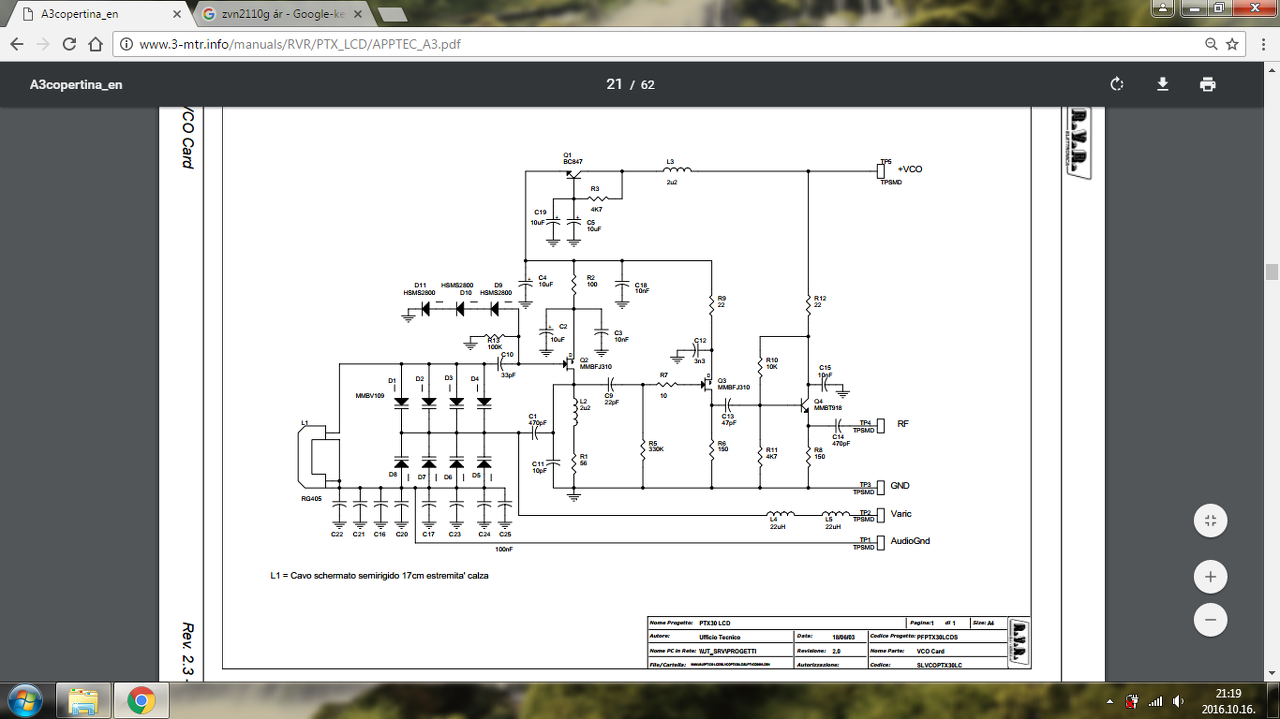1280x719 pixels.
Task: Click the L1 cable note text
Action: tap(379, 576)
